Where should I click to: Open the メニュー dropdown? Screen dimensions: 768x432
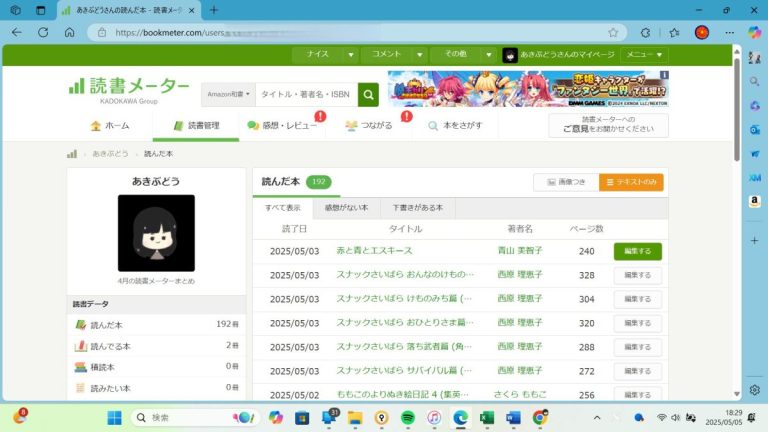[x=644, y=55]
